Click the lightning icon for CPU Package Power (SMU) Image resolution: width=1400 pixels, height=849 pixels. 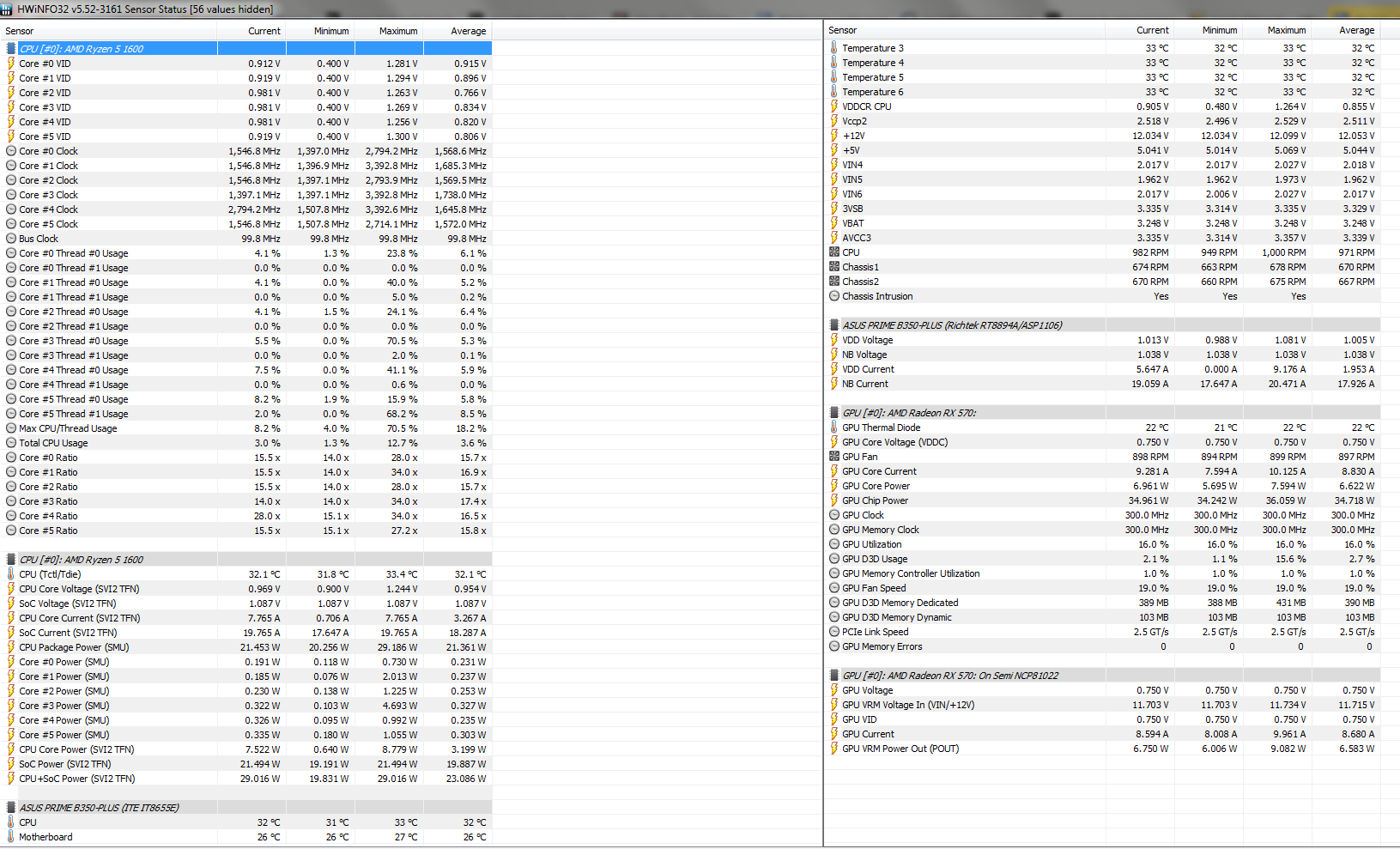[x=11, y=647]
